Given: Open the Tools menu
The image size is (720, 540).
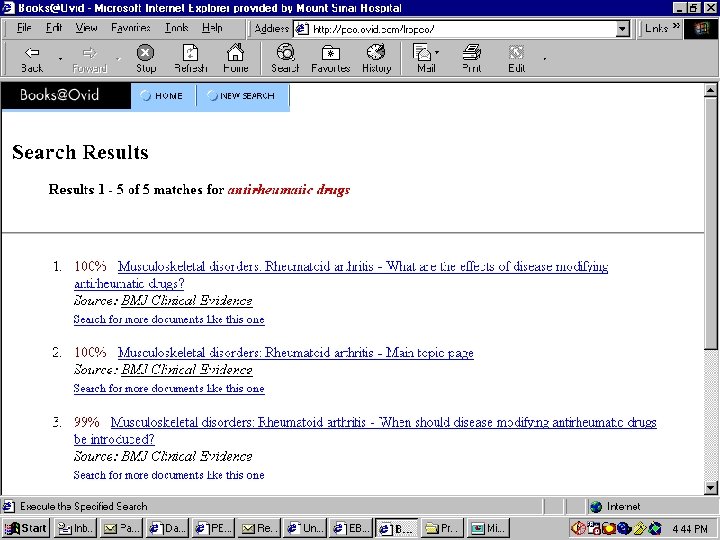Looking at the screenshot, I should pos(176,28).
